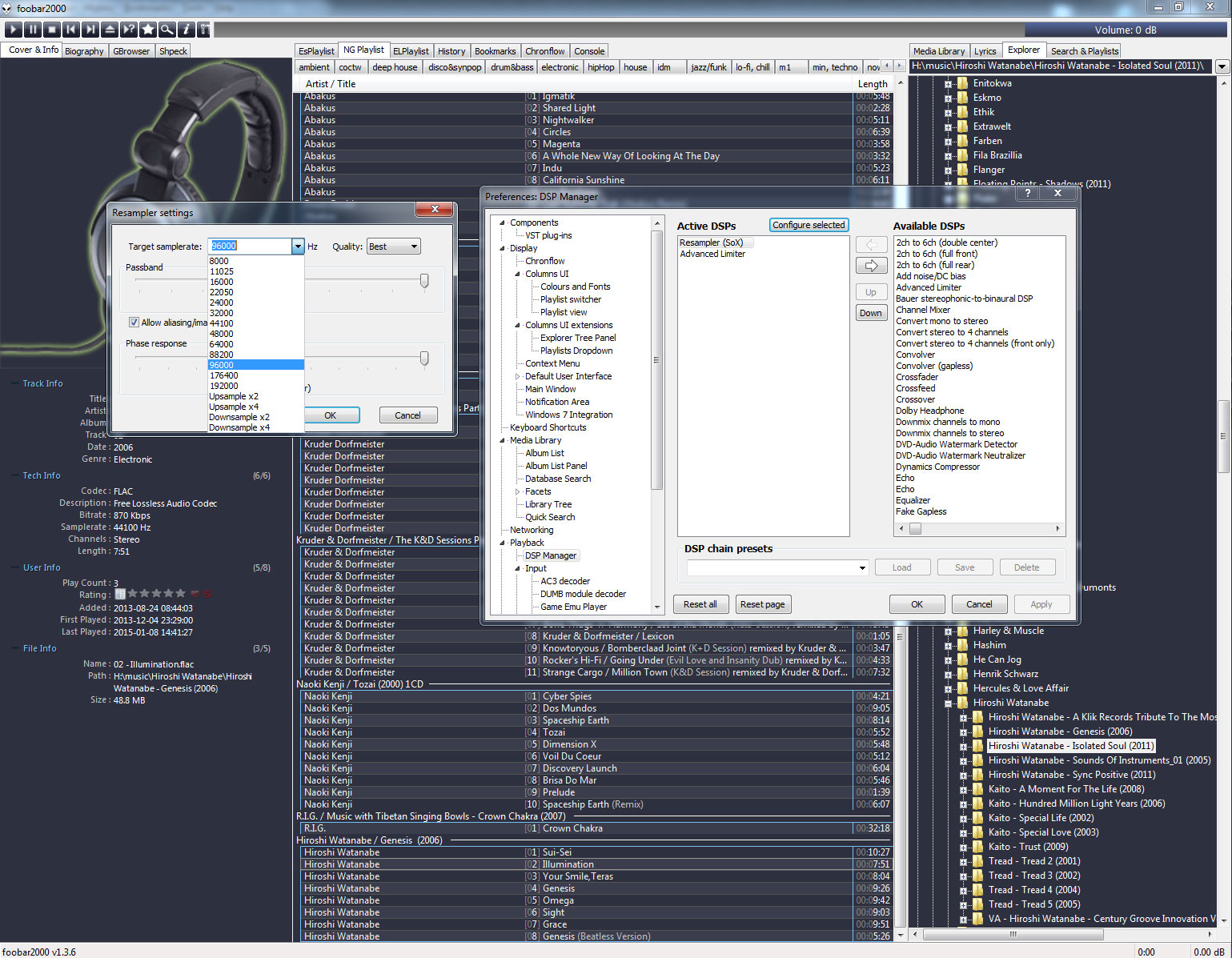Image resolution: width=1232 pixels, height=958 pixels.
Task: Collapse the Components node in the Preferences tree
Action: pos(503,223)
